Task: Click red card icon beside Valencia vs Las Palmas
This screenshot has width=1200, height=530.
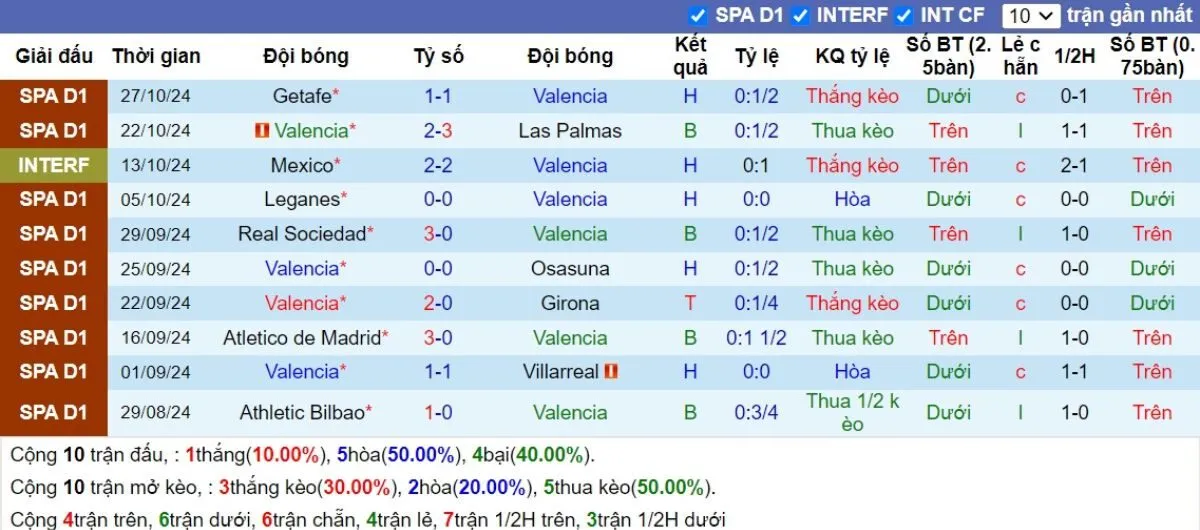Action: pyautogui.click(x=262, y=131)
